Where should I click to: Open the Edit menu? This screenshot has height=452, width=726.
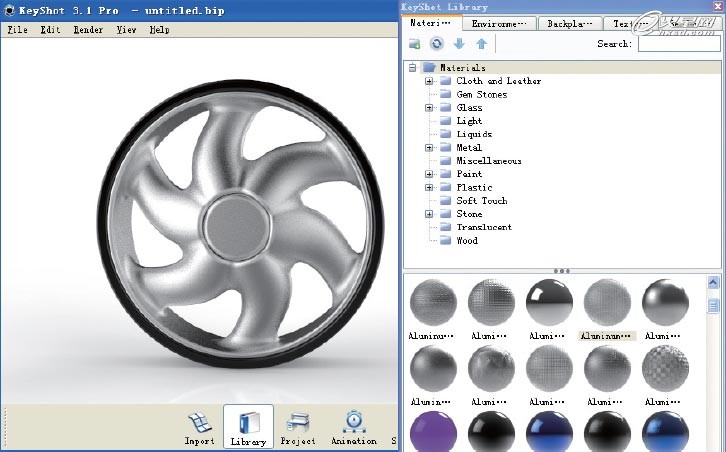[50, 30]
